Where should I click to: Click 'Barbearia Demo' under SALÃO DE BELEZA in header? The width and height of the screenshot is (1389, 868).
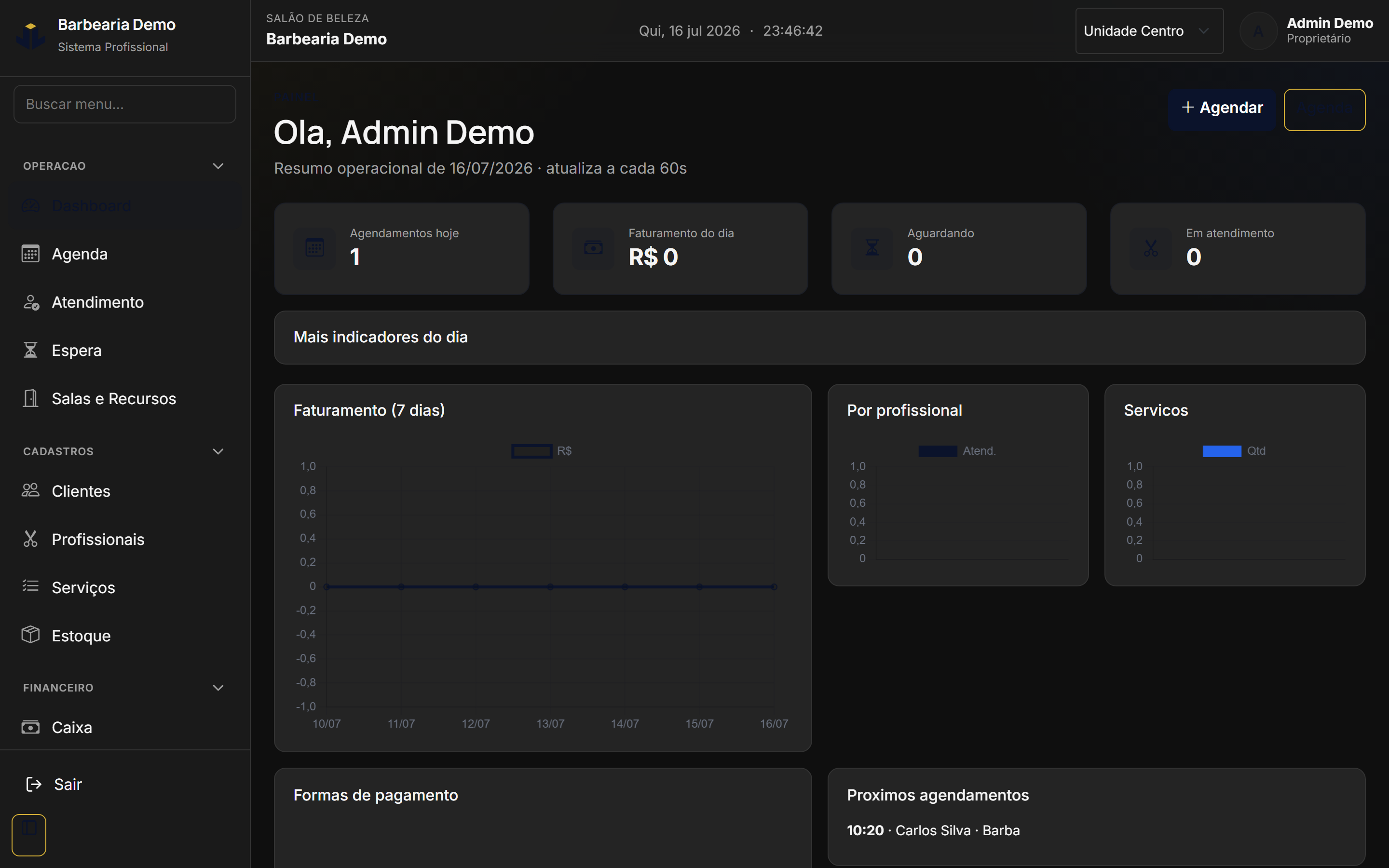point(326,39)
